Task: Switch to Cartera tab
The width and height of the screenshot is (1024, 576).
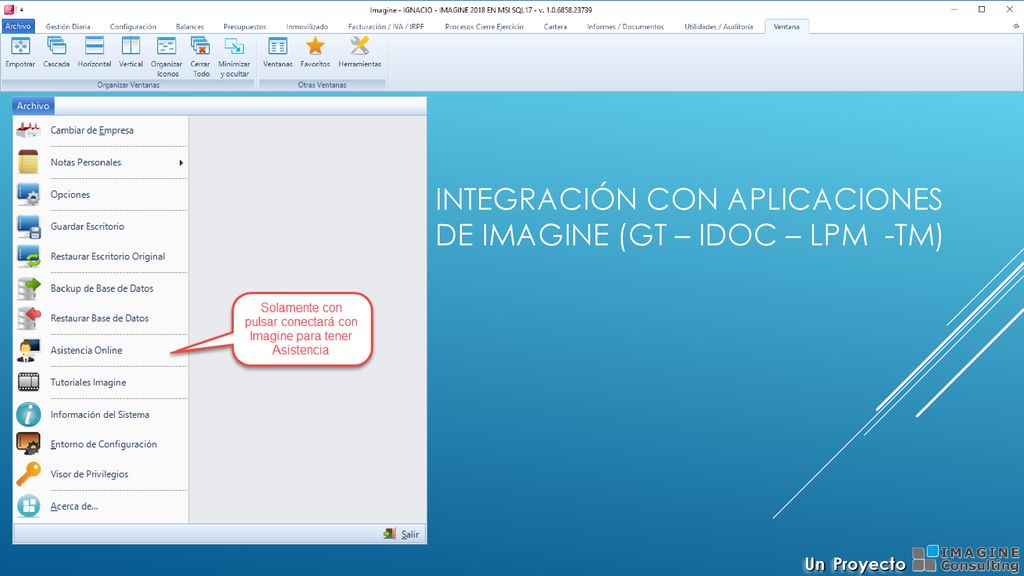Action: [555, 27]
